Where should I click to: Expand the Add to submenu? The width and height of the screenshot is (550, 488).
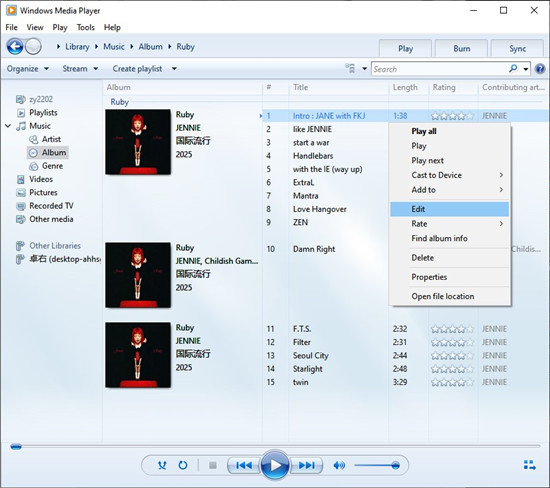click(x=450, y=190)
